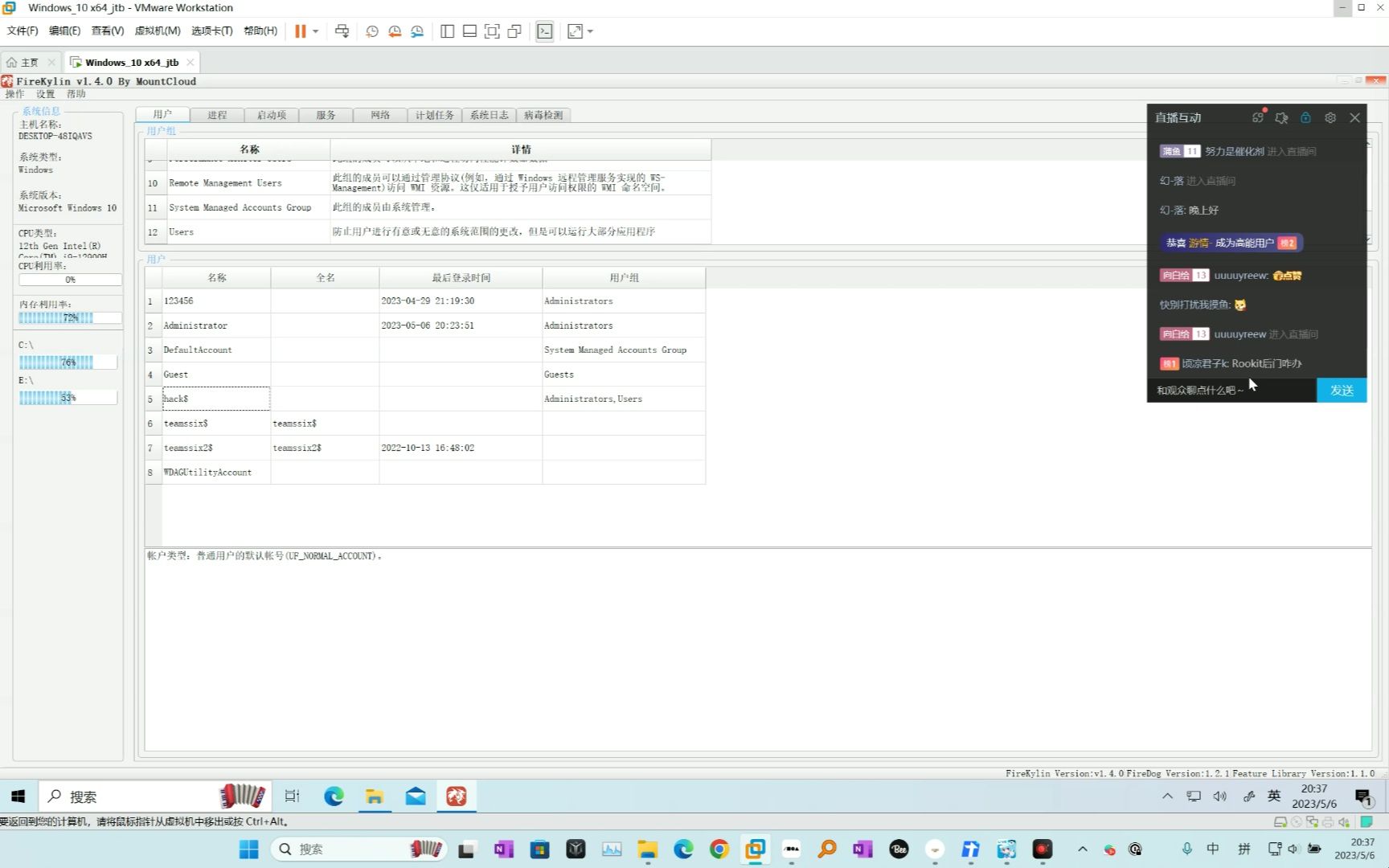The image size is (1389, 868).
Task: Open the 帮助(H) menu in VMware
Action: pos(260,31)
